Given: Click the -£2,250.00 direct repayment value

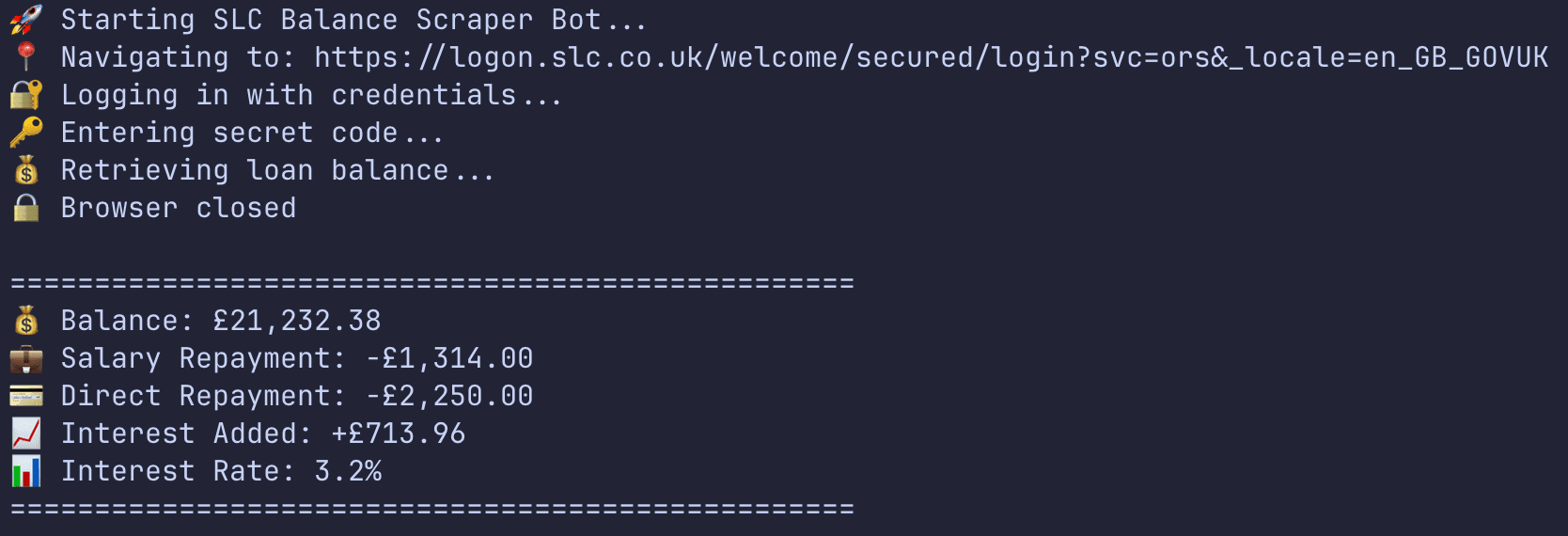Looking at the screenshot, I should pos(449,396).
